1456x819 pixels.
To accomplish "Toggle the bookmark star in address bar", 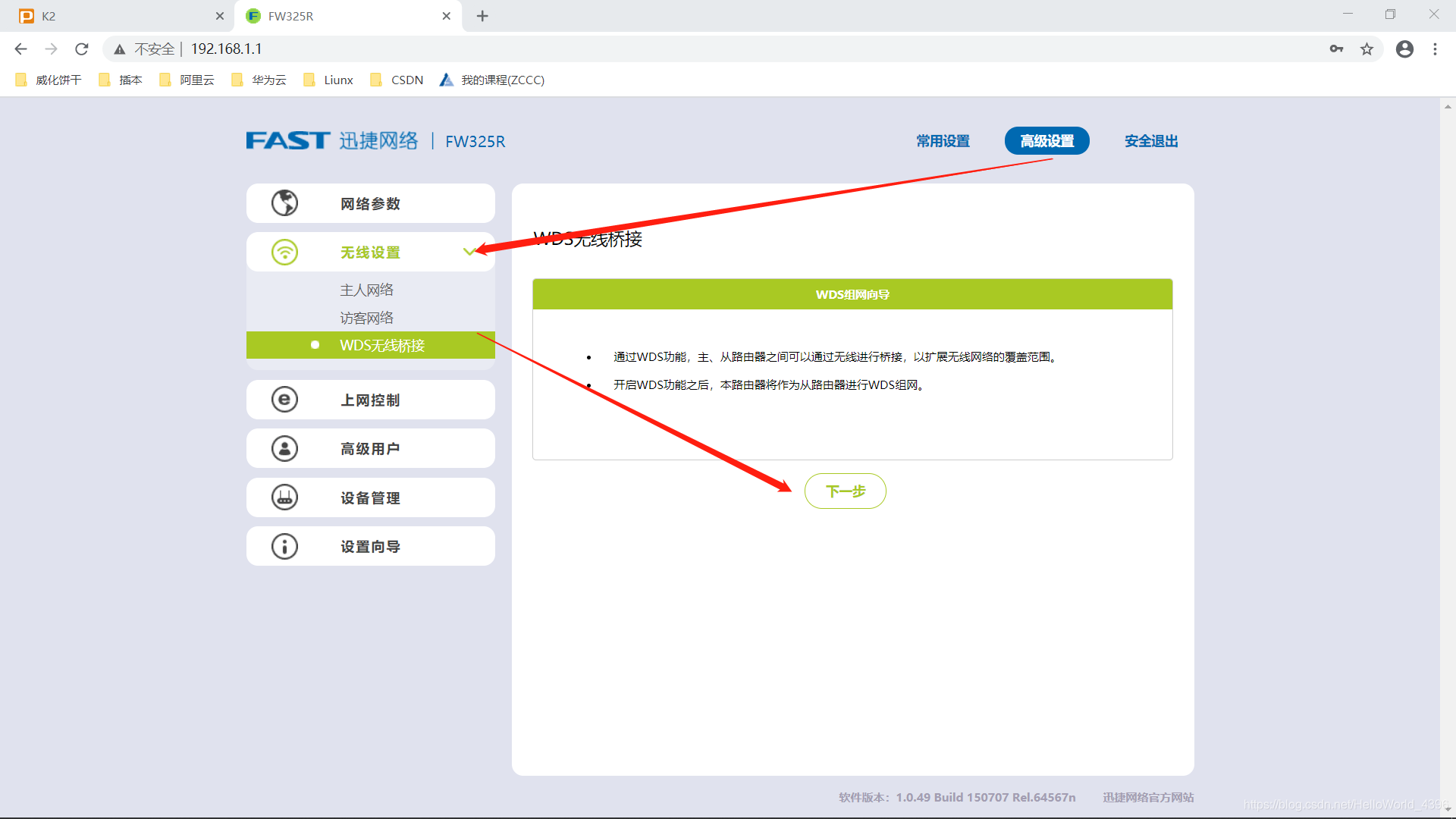I will point(1367,49).
